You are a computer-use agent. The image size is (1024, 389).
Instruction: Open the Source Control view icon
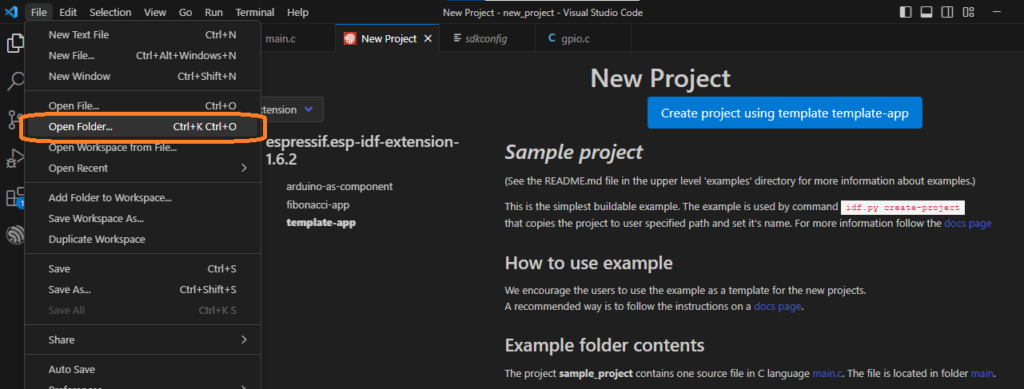tap(14, 120)
